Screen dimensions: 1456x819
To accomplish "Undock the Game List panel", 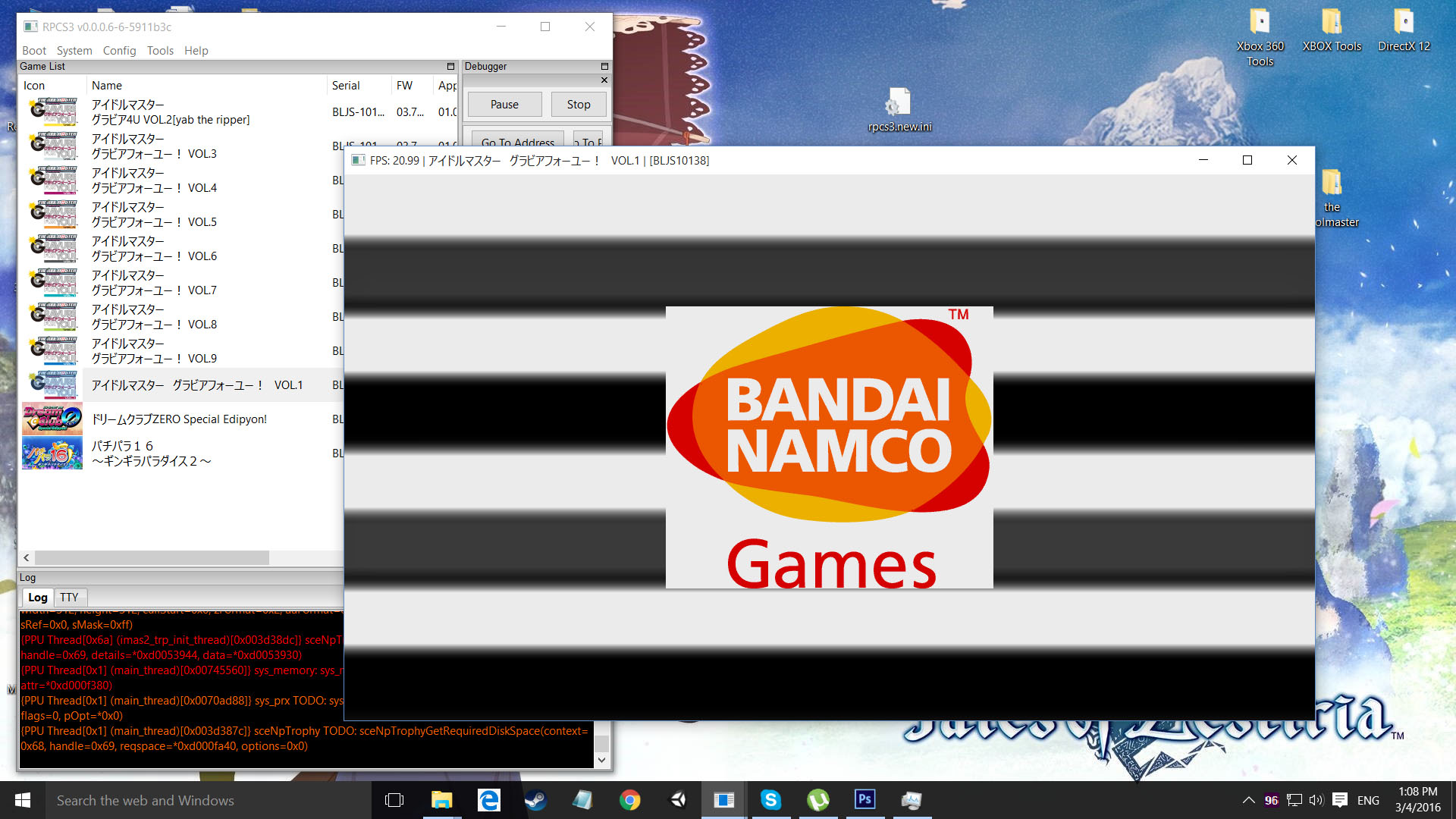I will [x=450, y=67].
